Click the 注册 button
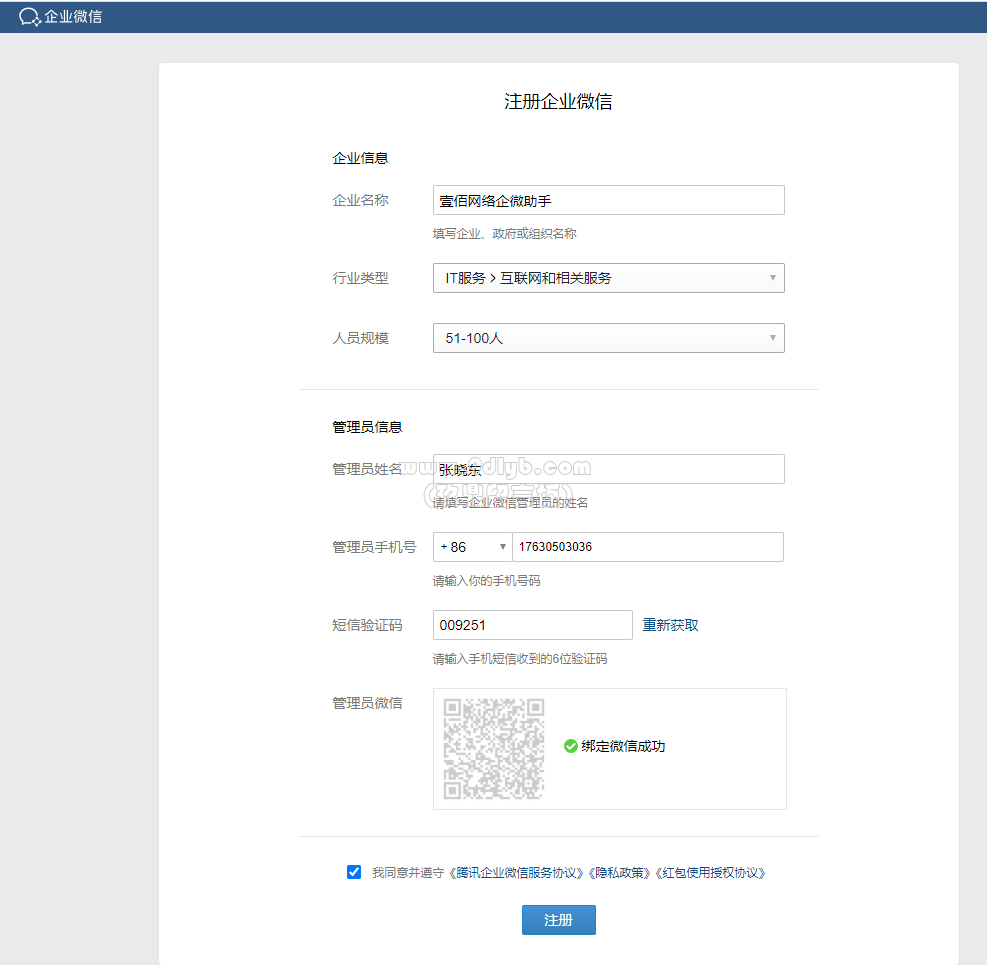Viewport: 987px width, 965px height. click(x=558, y=920)
